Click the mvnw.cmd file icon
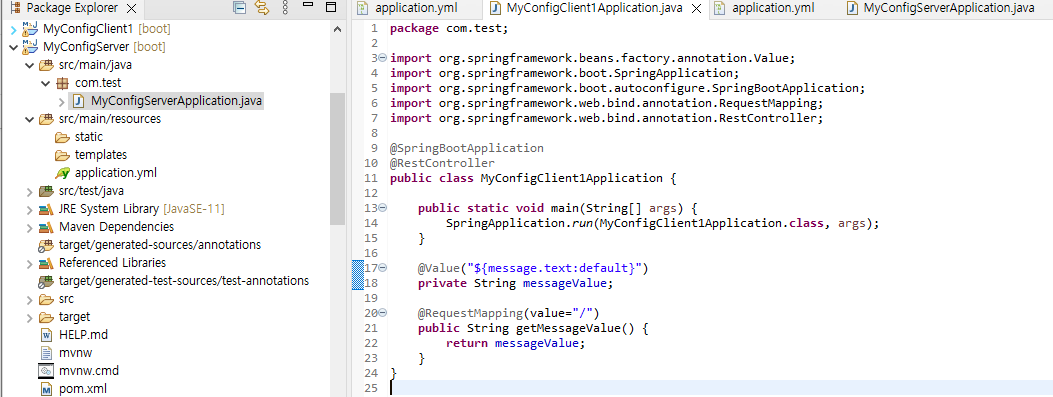This screenshot has width=1053, height=397. pos(46,371)
